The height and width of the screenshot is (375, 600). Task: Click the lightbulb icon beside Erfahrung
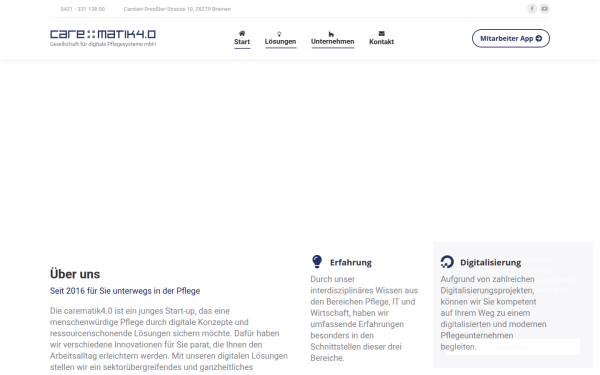tap(317, 262)
